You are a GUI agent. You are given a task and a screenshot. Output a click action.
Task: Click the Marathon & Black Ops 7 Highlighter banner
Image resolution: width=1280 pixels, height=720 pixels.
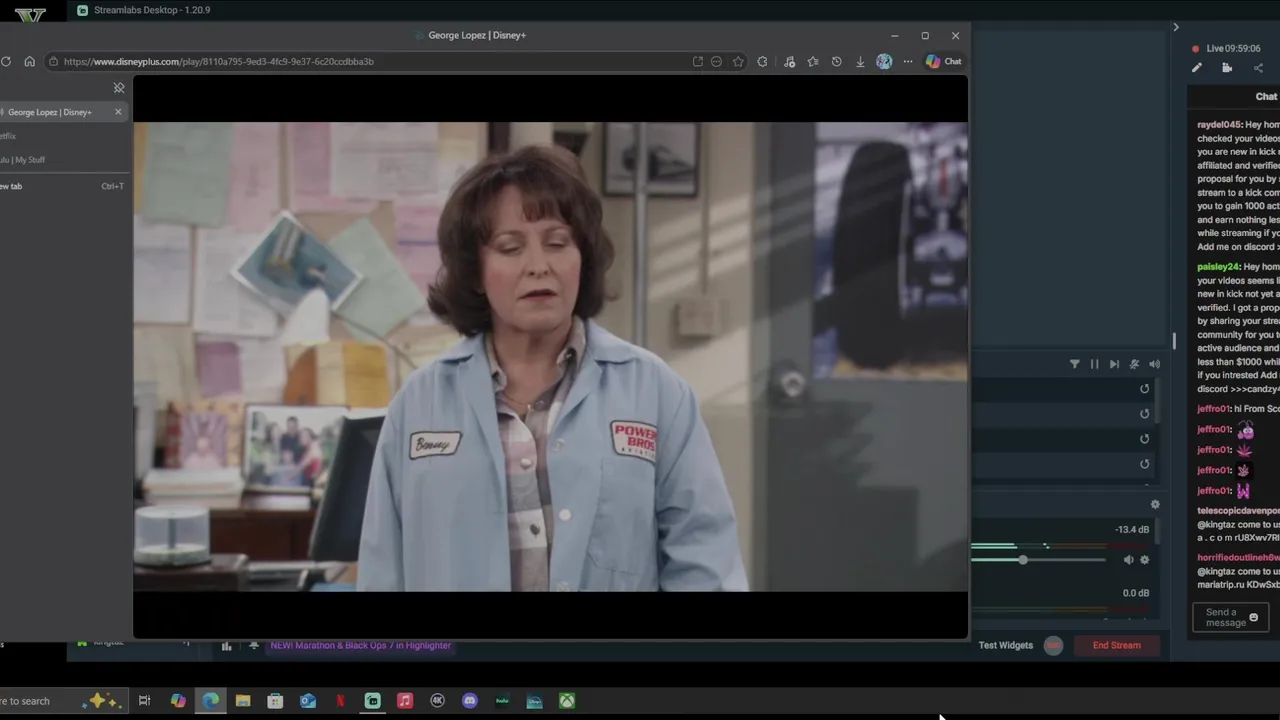coord(360,645)
